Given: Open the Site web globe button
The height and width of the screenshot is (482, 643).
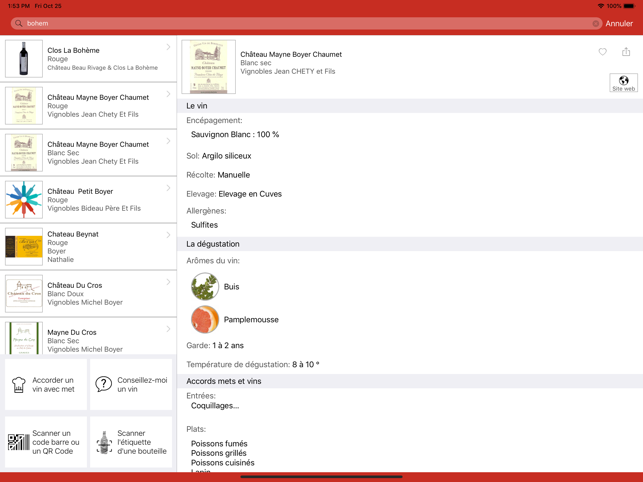Looking at the screenshot, I should pos(623,82).
